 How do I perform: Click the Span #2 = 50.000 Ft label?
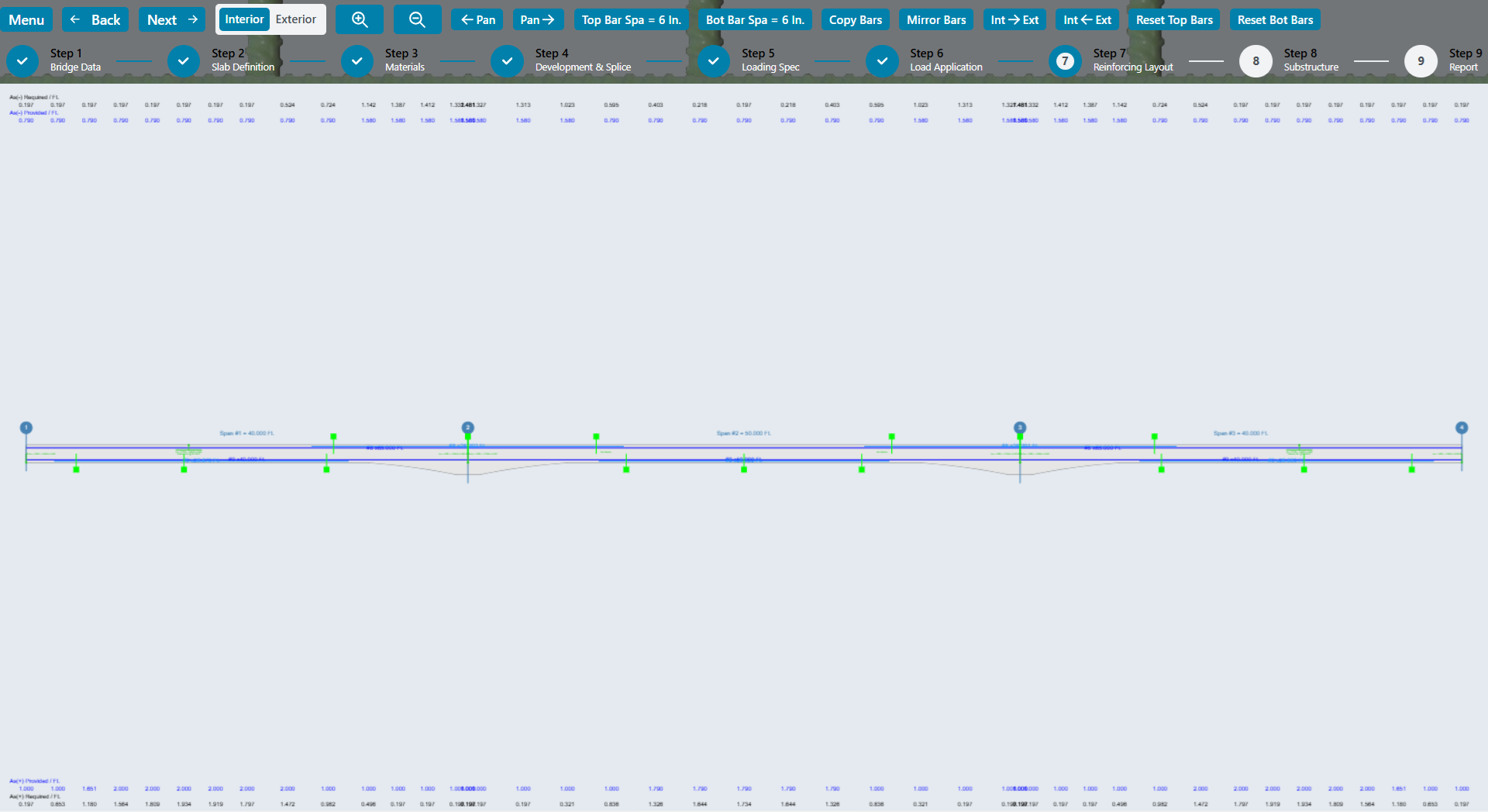click(x=742, y=433)
